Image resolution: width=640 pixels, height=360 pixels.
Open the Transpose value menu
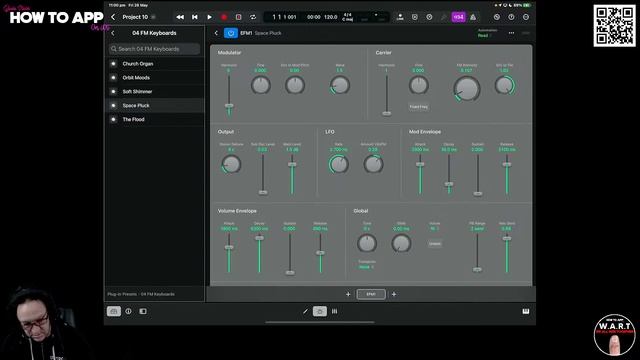pyautogui.click(x=366, y=267)
